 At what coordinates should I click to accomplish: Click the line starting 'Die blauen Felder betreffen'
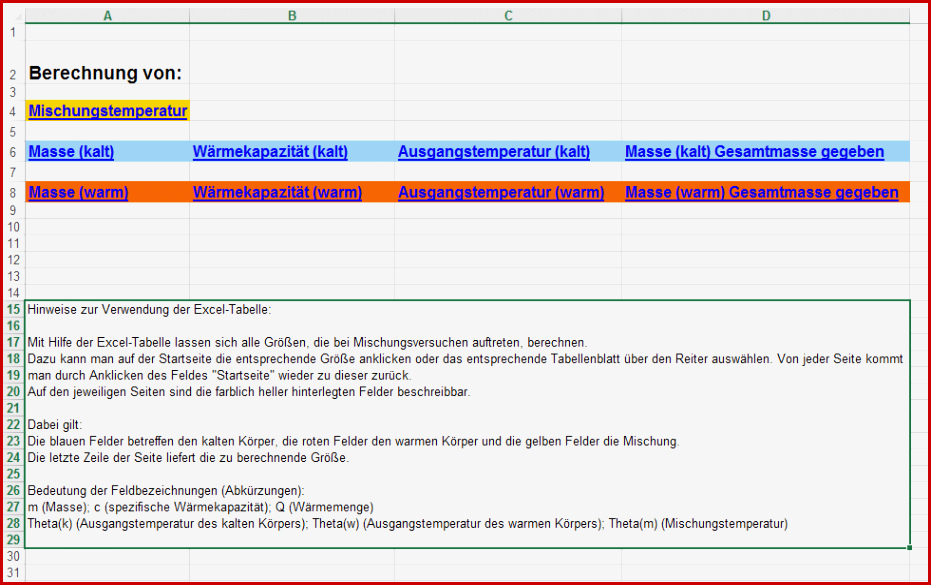click(x=353, y=441)
